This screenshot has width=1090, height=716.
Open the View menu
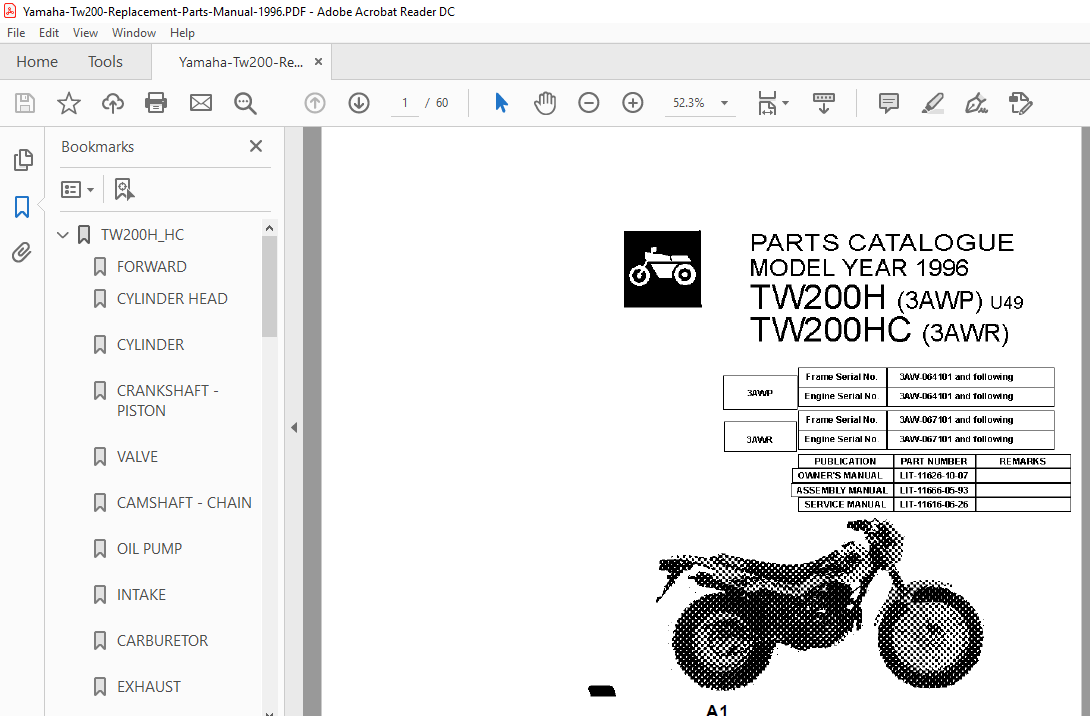[85, 33]
